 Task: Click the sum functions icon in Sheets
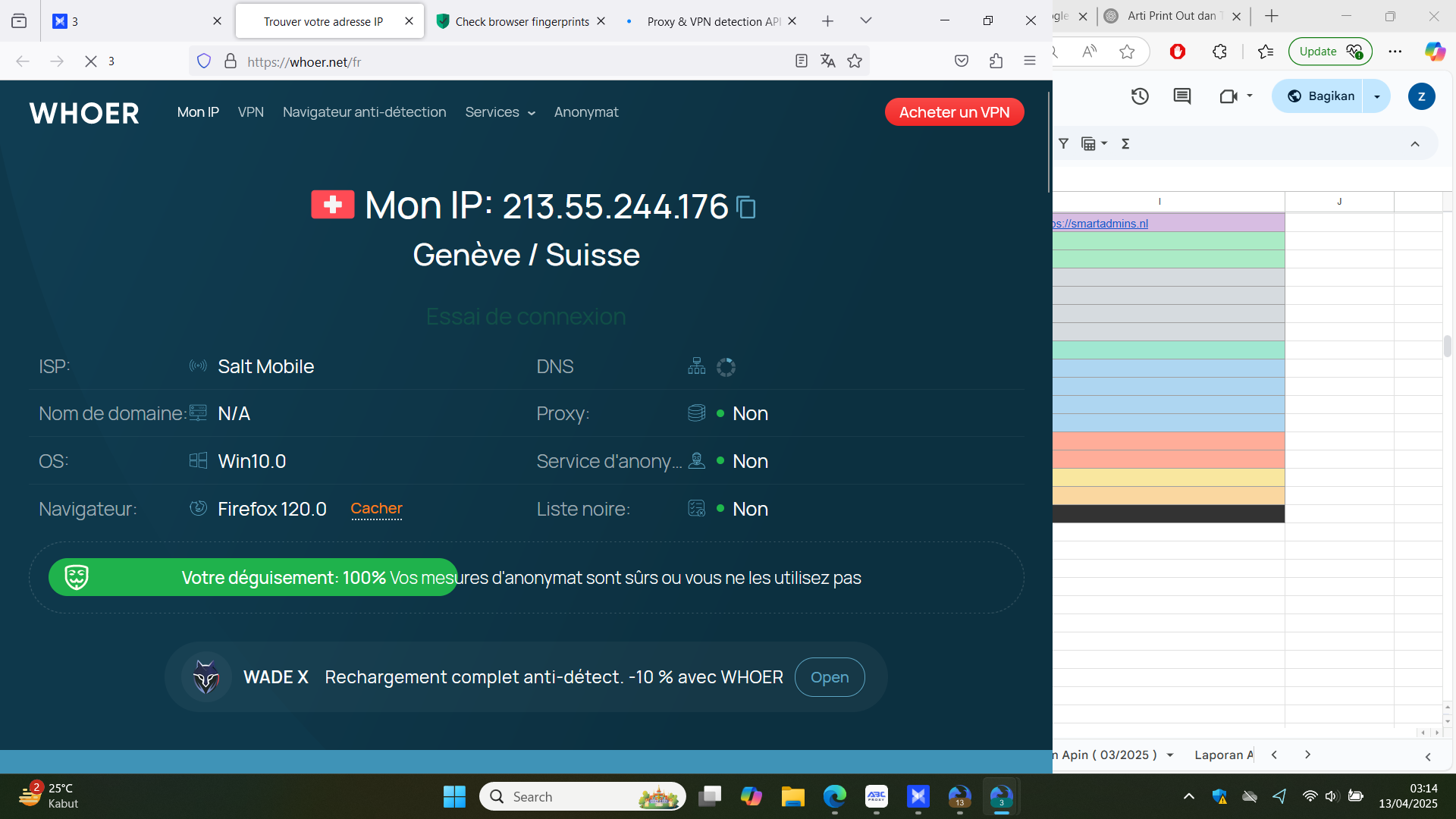[1125, 144]
